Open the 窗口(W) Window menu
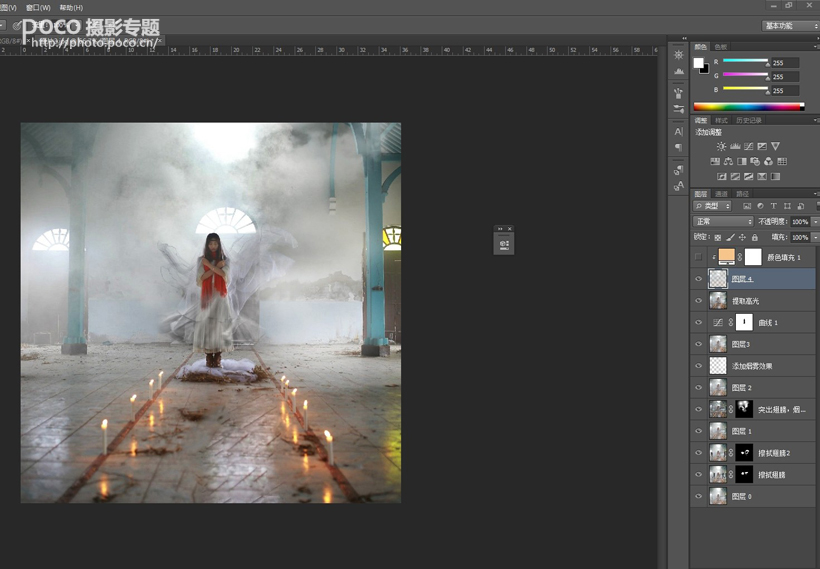820x569 pixels. [38, 7]
